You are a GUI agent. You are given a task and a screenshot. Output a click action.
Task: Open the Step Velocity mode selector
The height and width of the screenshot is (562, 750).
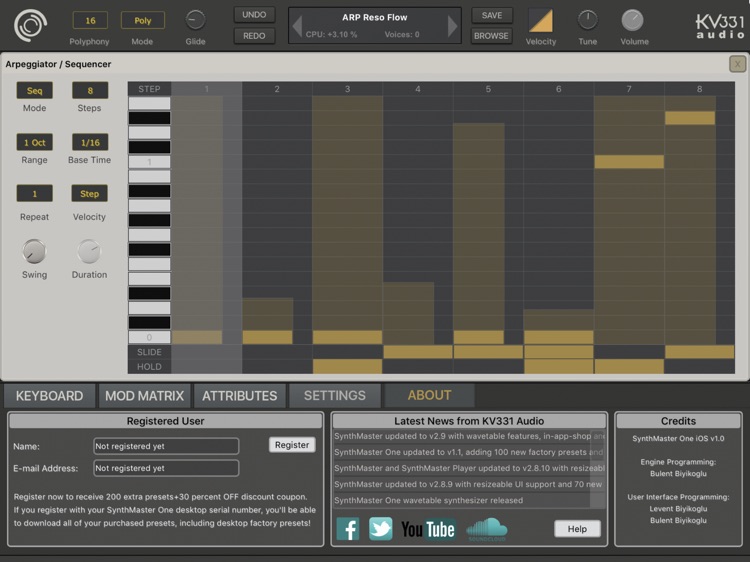click(x=89, y=194)
